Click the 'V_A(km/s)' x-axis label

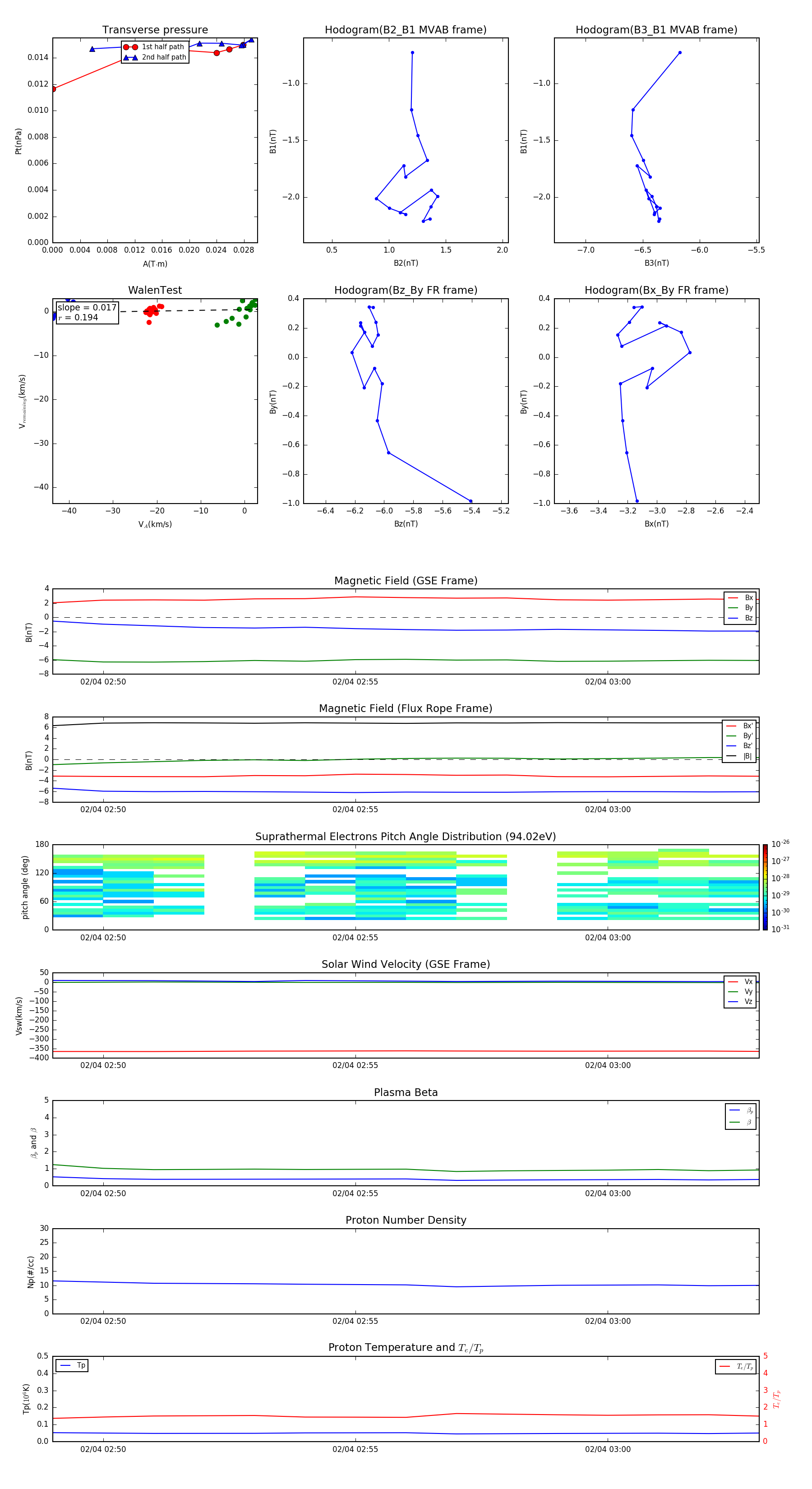pos(155,524)
